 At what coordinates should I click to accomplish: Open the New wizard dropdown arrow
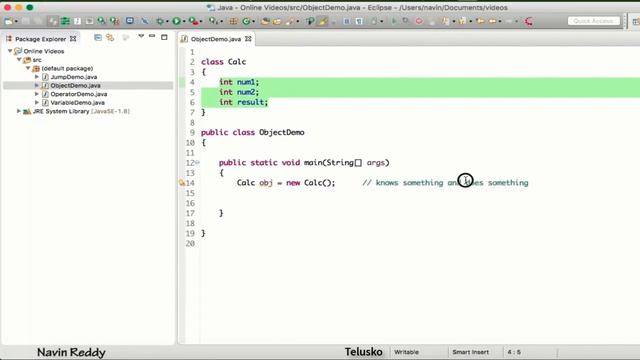coord(16,21)
